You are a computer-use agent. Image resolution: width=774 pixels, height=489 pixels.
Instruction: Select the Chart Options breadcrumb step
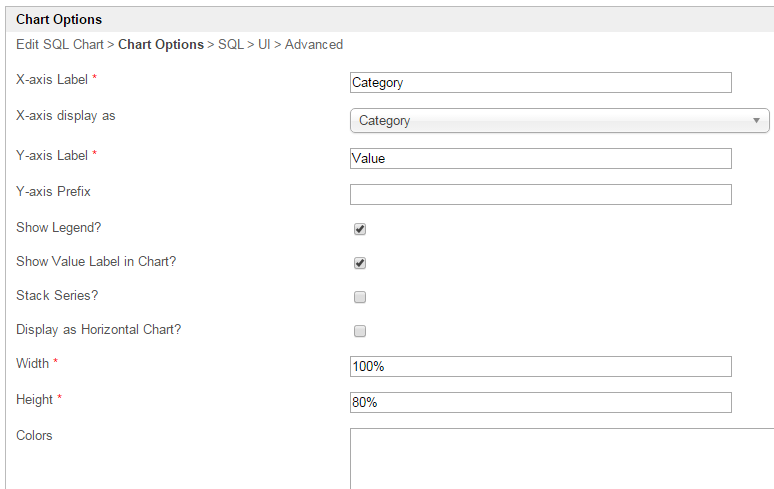160,45
